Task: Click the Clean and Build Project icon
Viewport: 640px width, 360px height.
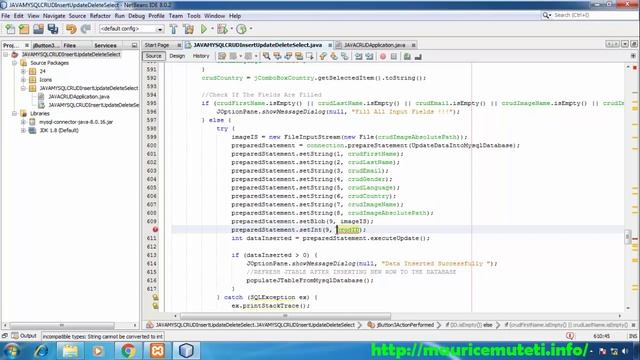Action: click(x=189, y=29)
